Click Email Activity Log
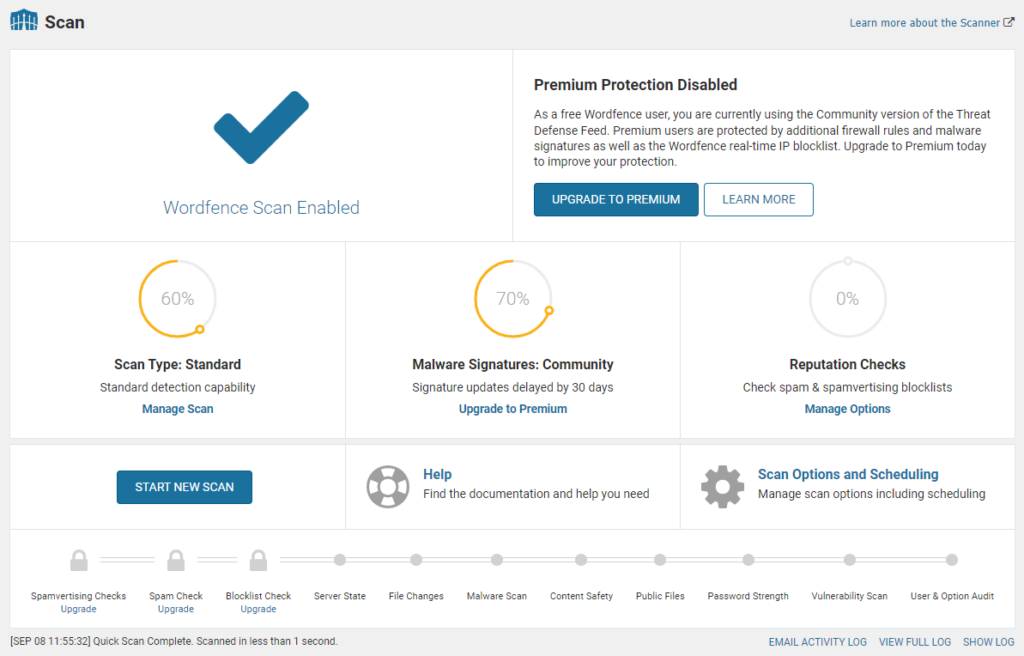Viewport: 1024px width, 656px height. coord(818,642)
